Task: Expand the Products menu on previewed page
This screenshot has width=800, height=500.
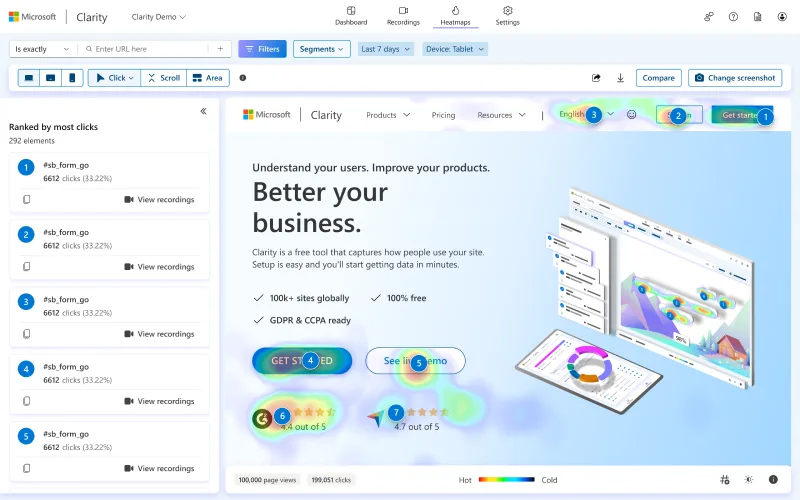Action: (388, 115)
